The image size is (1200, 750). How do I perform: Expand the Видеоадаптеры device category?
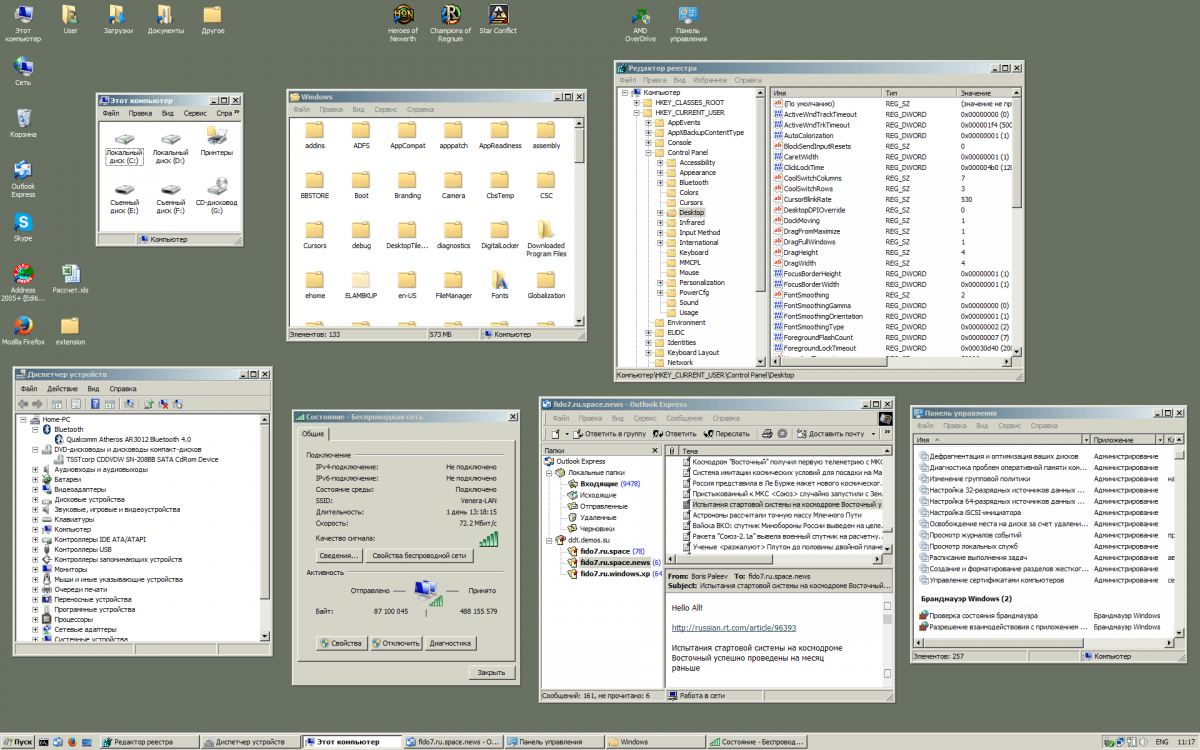36,490
